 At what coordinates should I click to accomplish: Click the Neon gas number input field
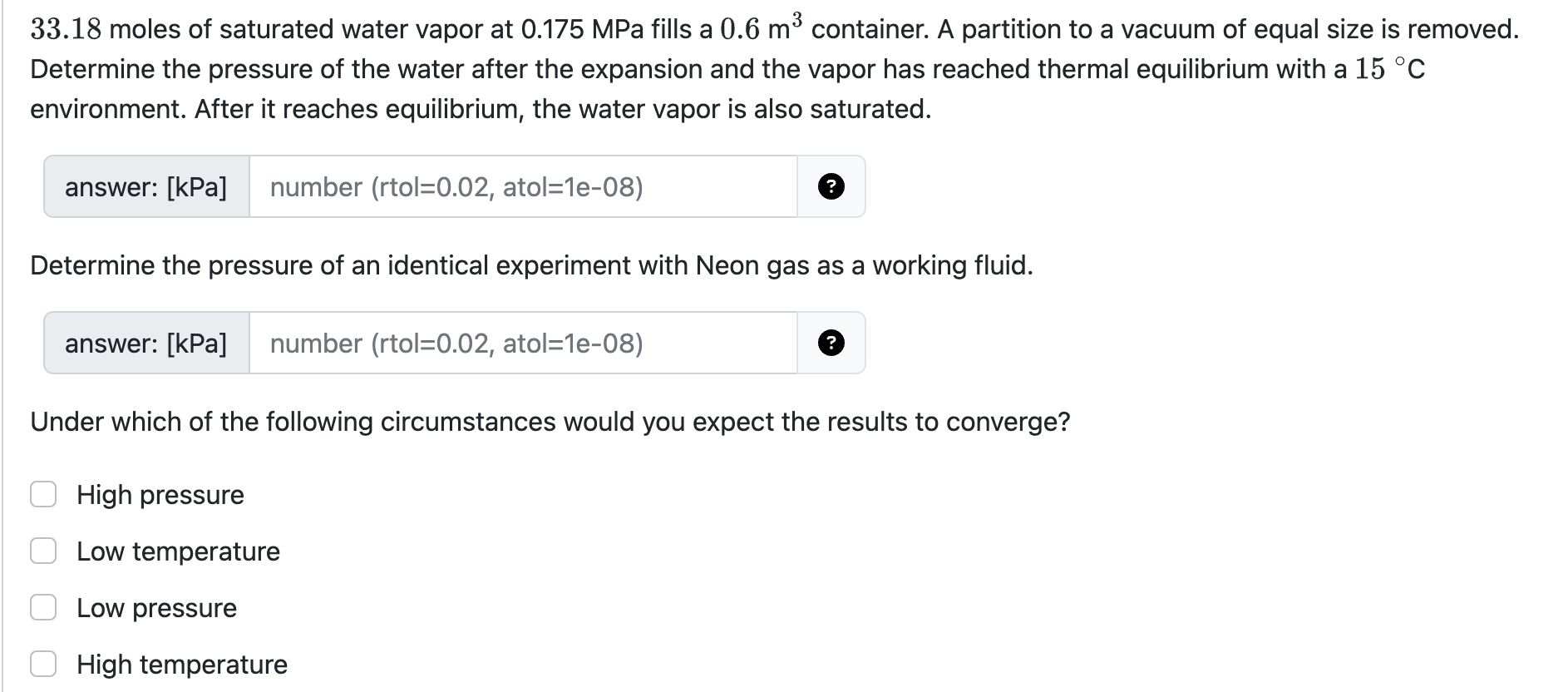[524, 343]
